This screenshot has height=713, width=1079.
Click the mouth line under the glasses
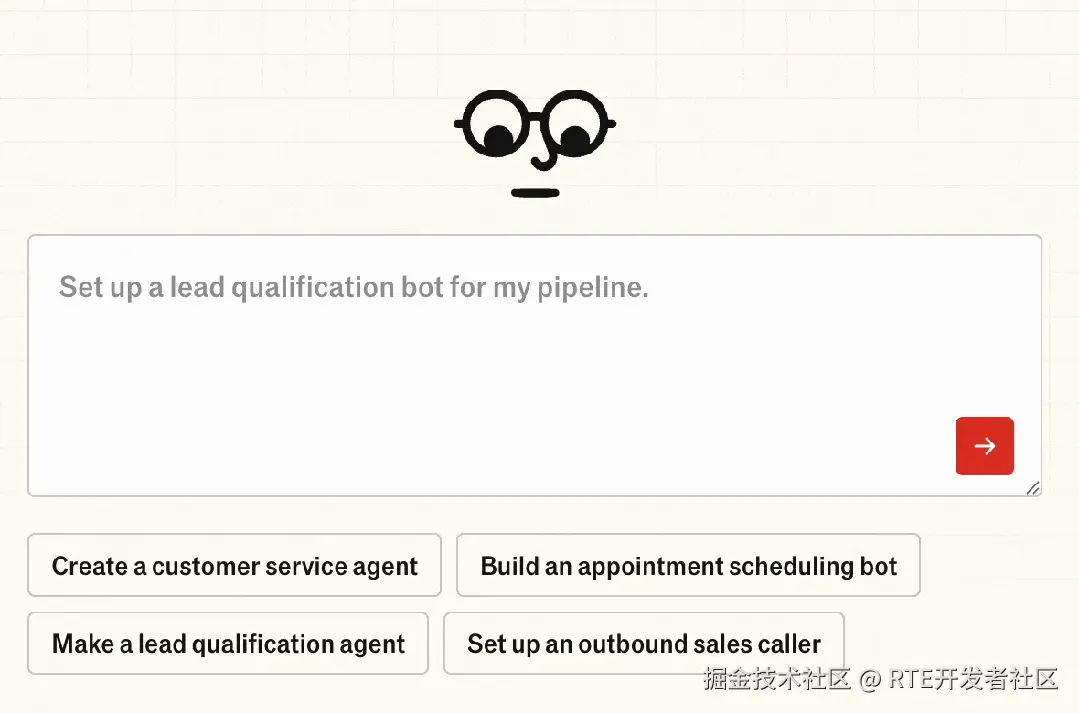click(x=535, y=192)
